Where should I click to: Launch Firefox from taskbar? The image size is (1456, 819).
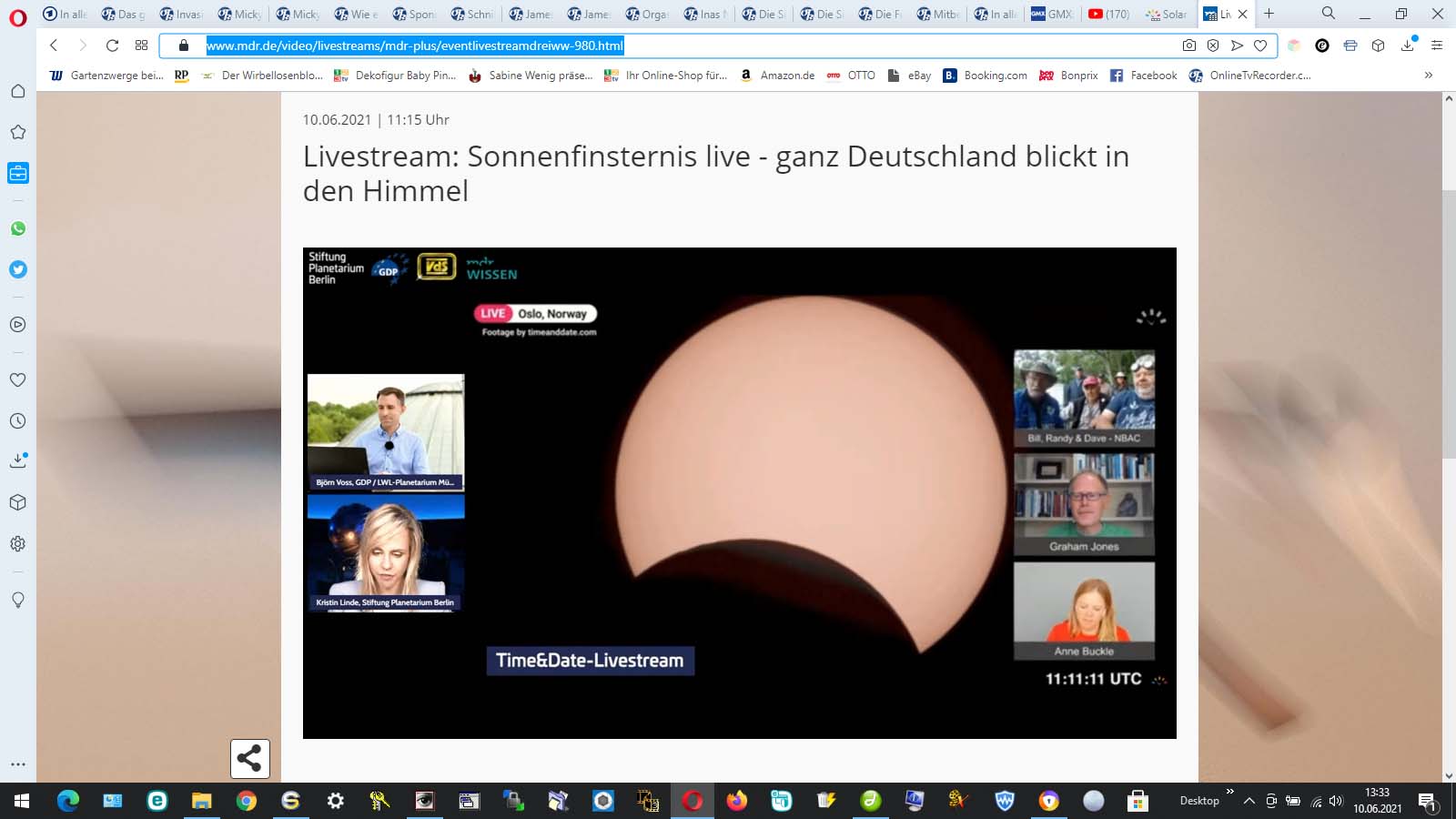point(737,801)
